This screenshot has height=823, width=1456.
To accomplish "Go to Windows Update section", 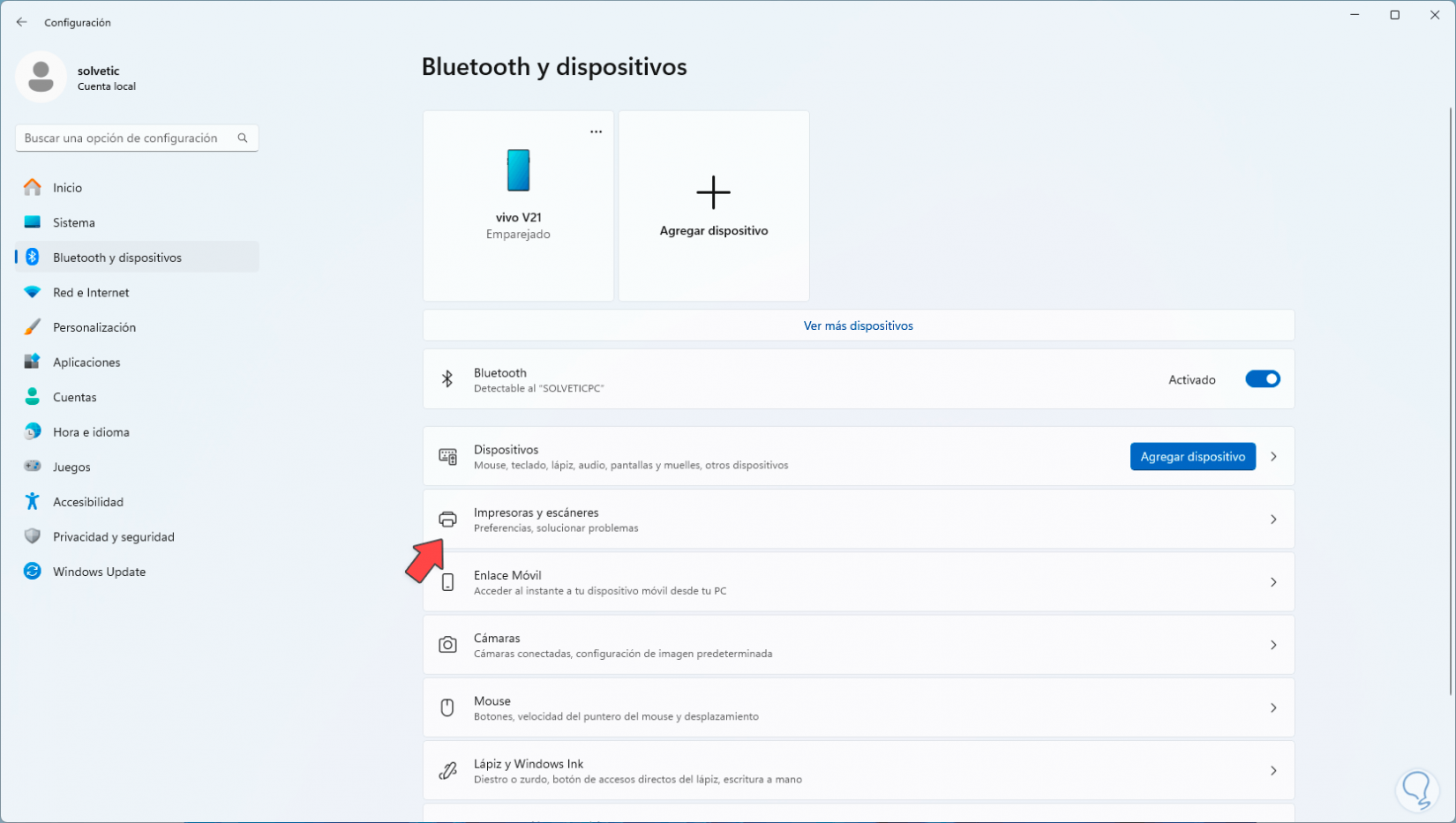I will coord(99,572).
